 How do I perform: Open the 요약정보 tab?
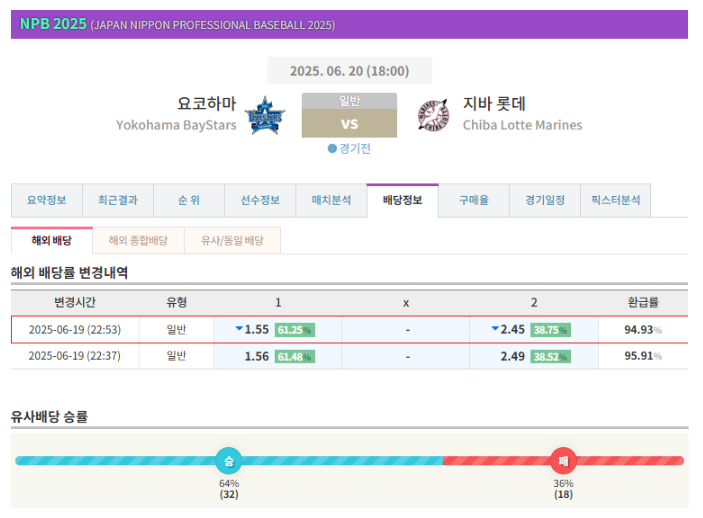[x=47, y=200]
